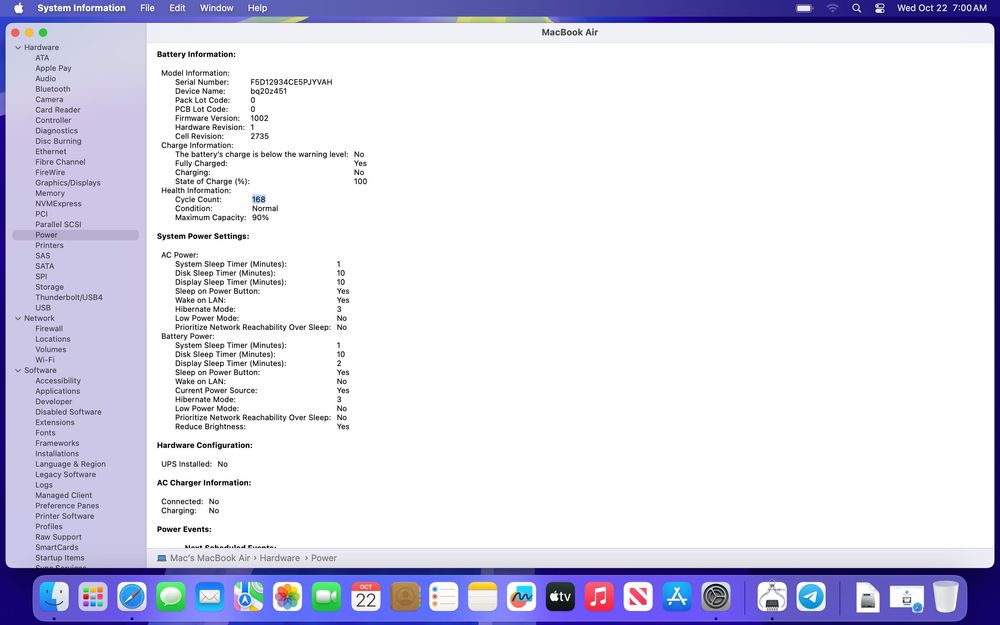Image resolution: width=1000 pixels, height=625 pixels.
Task: Click Hardware in the path bar
Action: coord(279,558)
